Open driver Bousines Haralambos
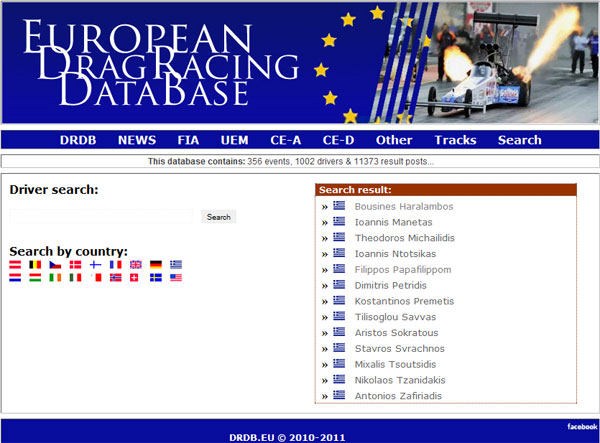 [404, 207]
